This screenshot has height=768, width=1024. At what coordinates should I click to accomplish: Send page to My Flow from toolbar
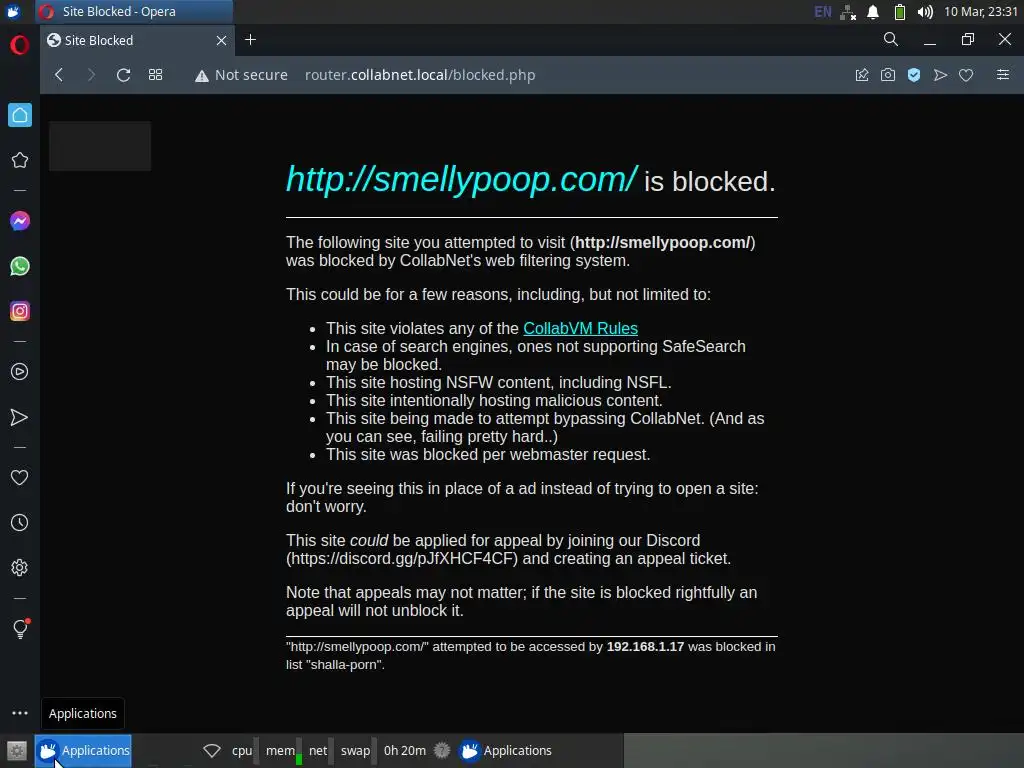pyautogui.click(x=940, y=75)
